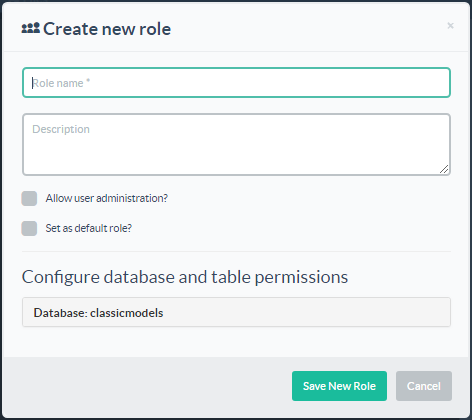472x420 pixels.
Task: Expand the Database: classicmodels panel
Action: [236, 312]
